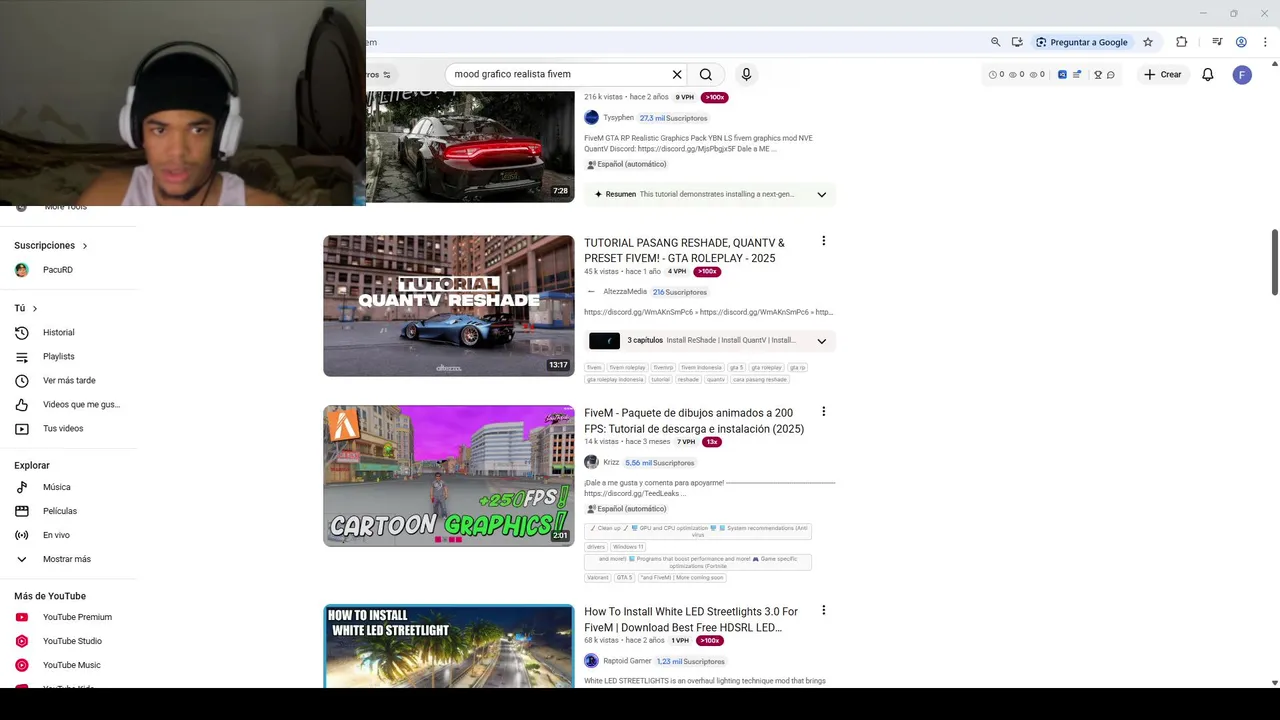Open the QuantV Reshade tutorial thumbnail
Screen dimensions: 1280x720
[449, 306]
